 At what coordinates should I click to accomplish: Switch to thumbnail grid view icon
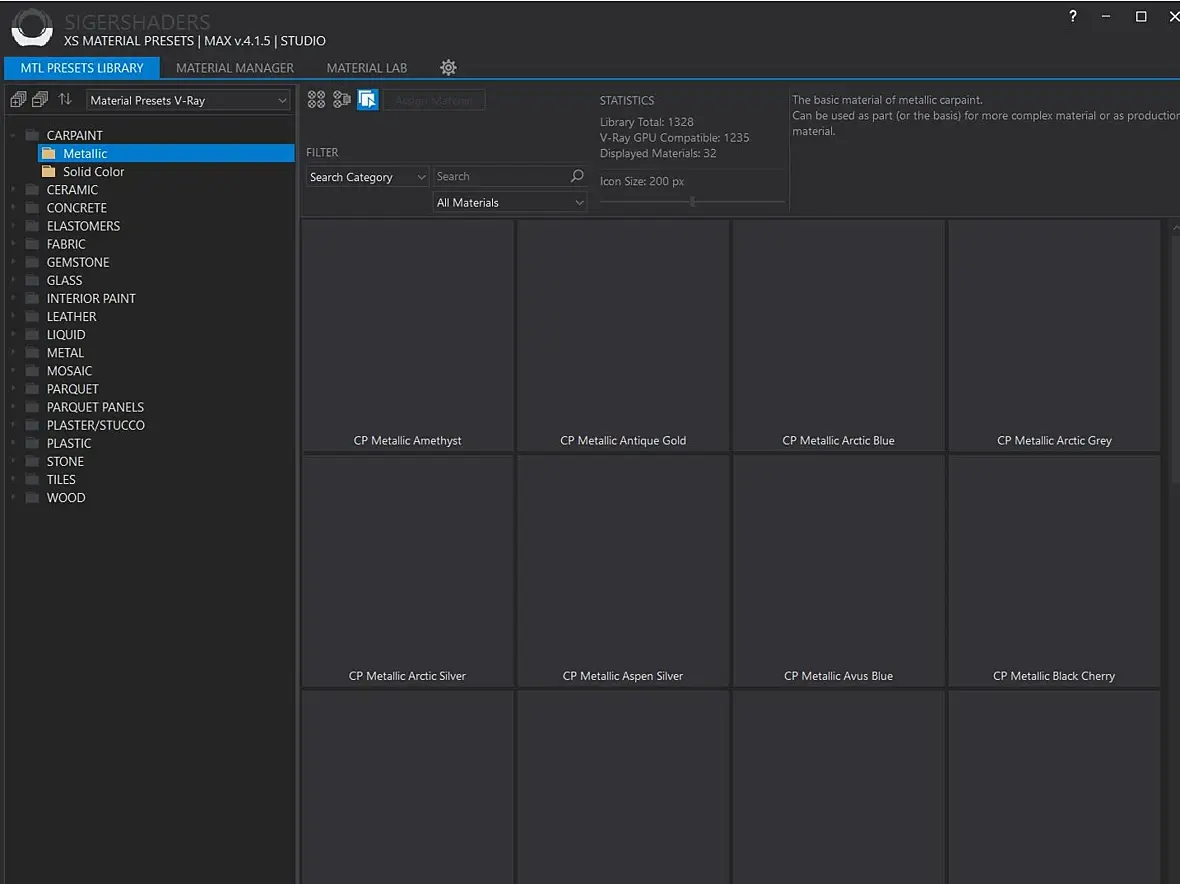[316, 99]
